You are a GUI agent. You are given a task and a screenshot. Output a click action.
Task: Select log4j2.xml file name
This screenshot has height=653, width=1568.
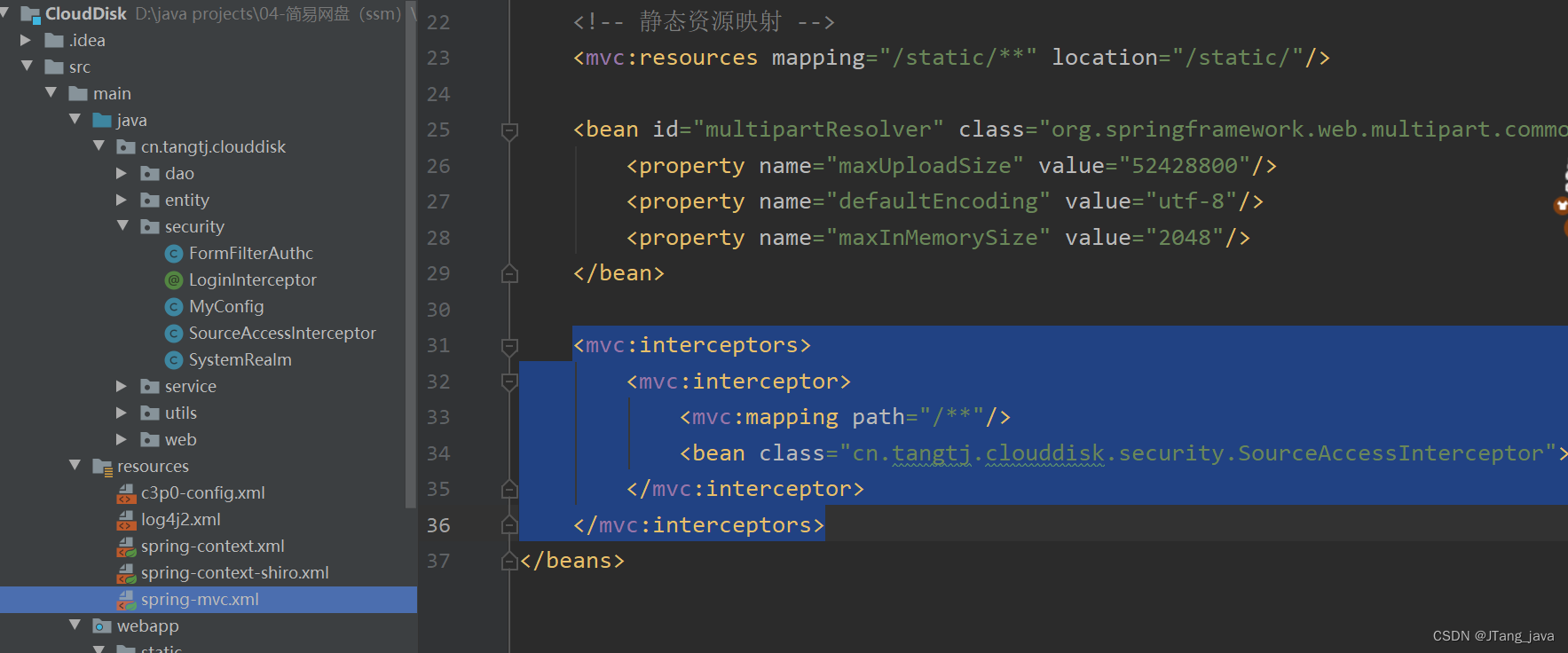pyautogui.click(x=181, y=520)
